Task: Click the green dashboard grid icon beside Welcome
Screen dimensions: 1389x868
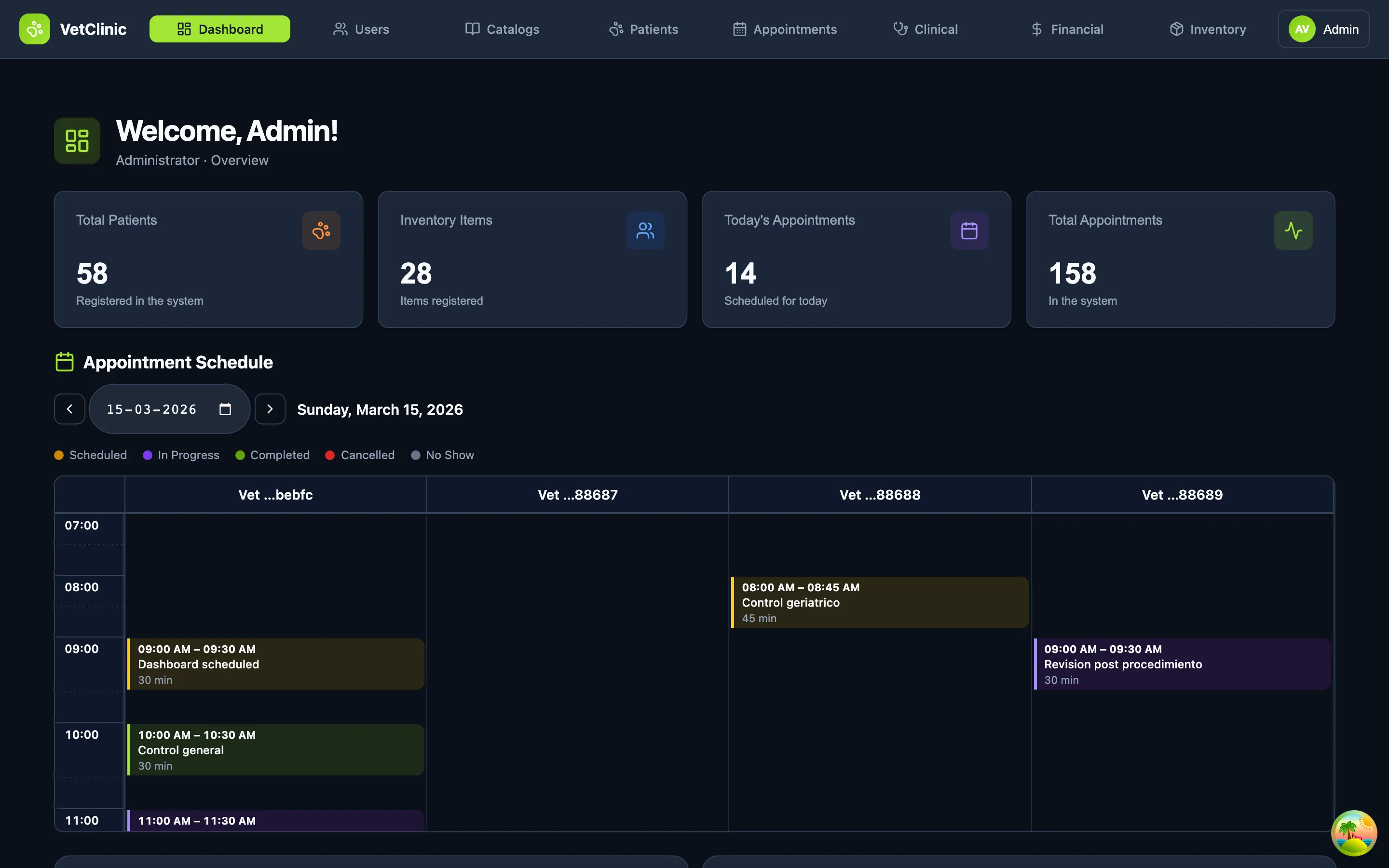Action: (x=77, y=141)
